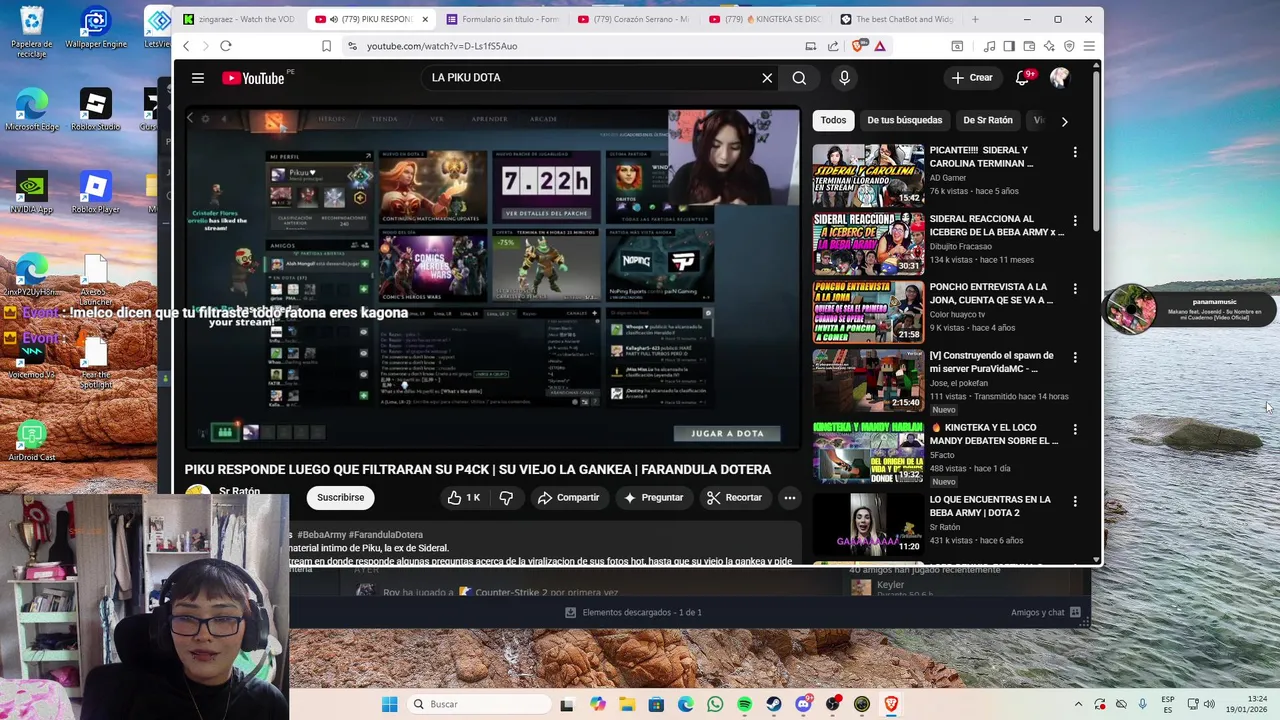Screen dimensions: 1280x720
Task: Open more actions below the video
Action: pyautogui.click(x=789, y=497)
